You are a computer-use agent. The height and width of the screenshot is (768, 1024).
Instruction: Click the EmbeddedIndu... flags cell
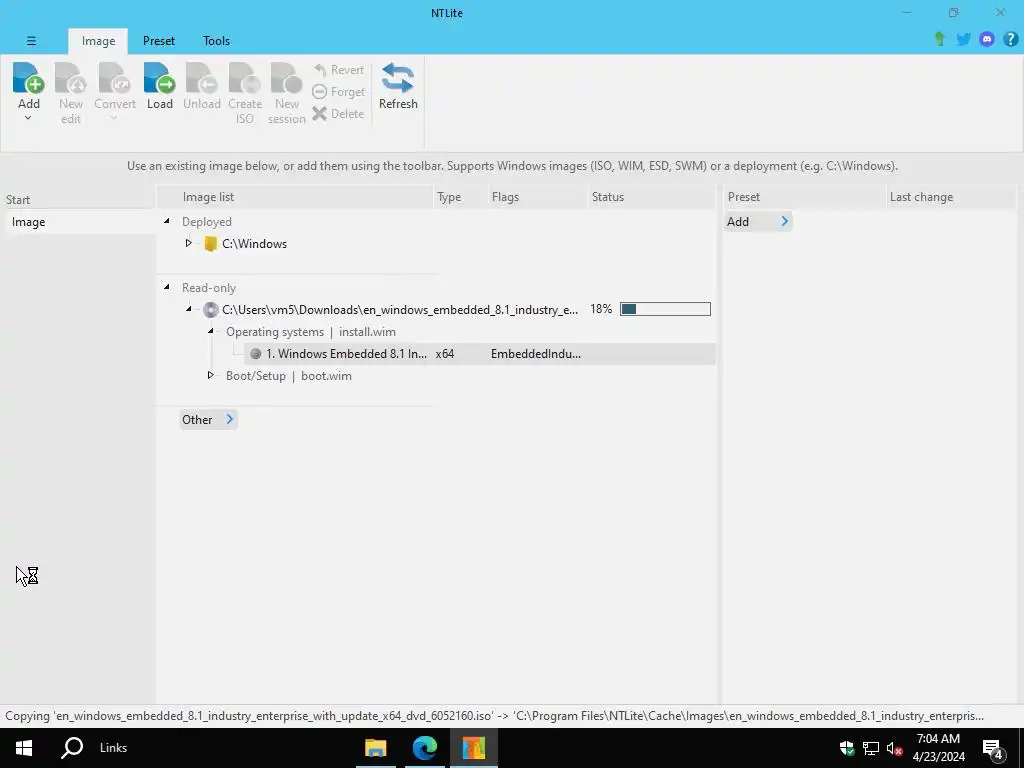tap(536, 354)
